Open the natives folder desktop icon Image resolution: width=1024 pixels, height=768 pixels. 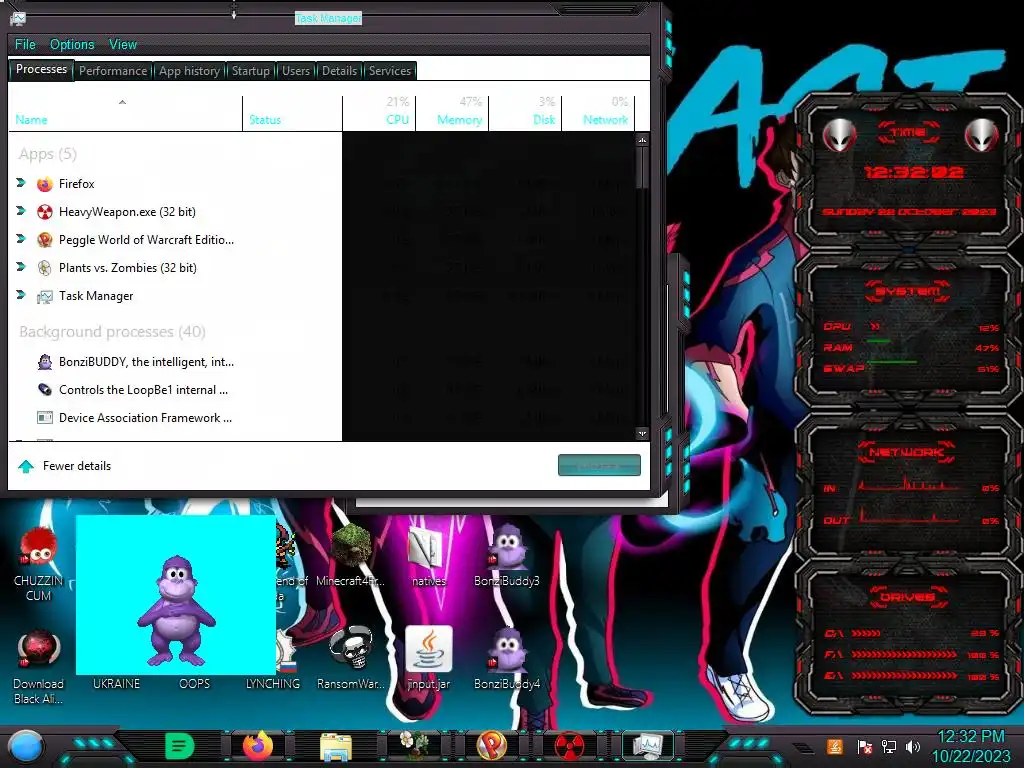coord(428,557)
